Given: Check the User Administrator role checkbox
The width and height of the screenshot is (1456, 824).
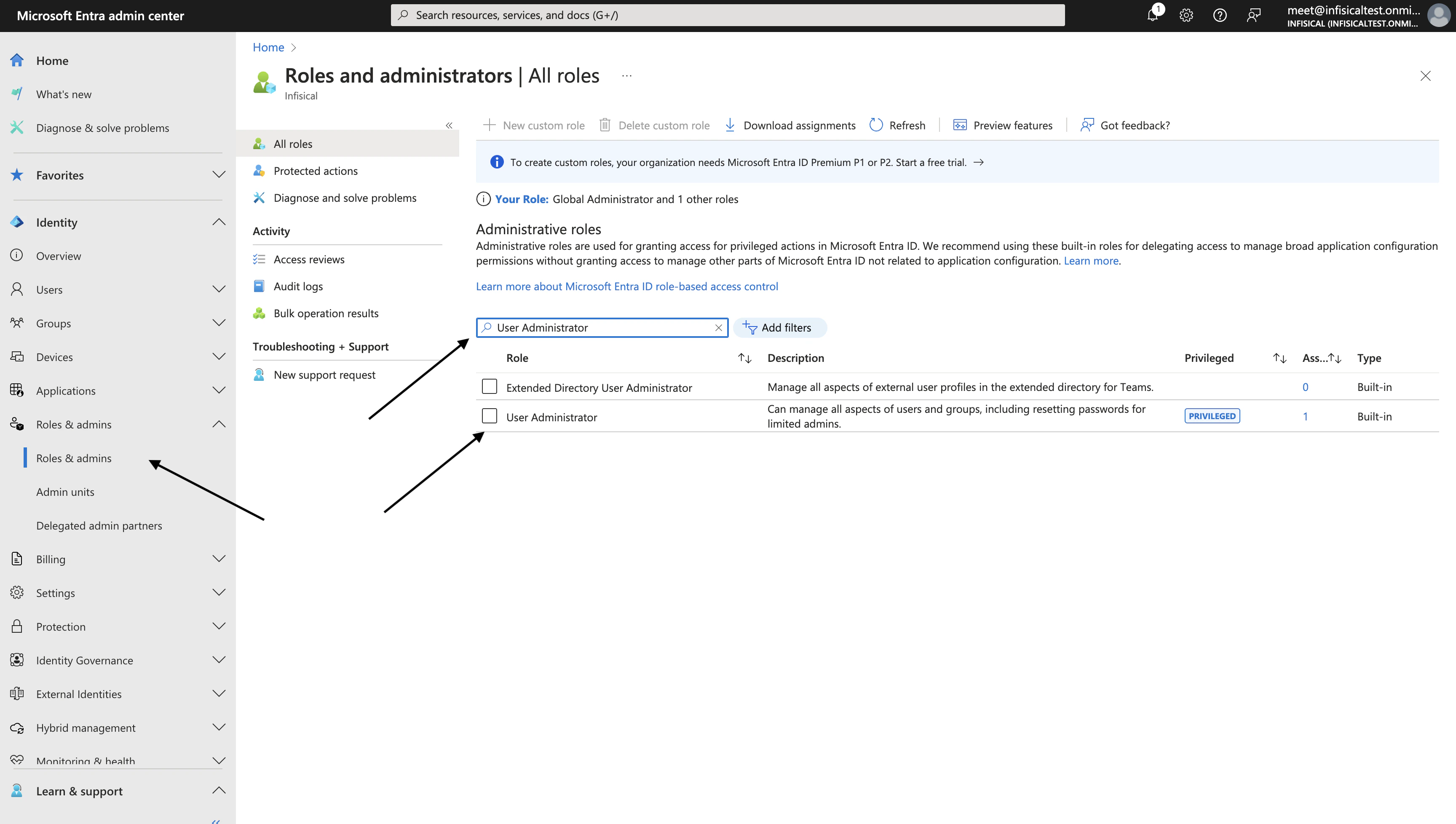Looking at the screenshot, I should coord(490,416).
